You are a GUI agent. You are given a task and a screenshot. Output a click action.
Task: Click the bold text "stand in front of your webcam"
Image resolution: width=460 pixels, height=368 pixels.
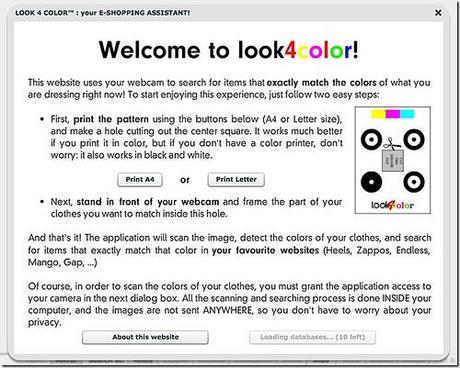click(x=148, y=202)
